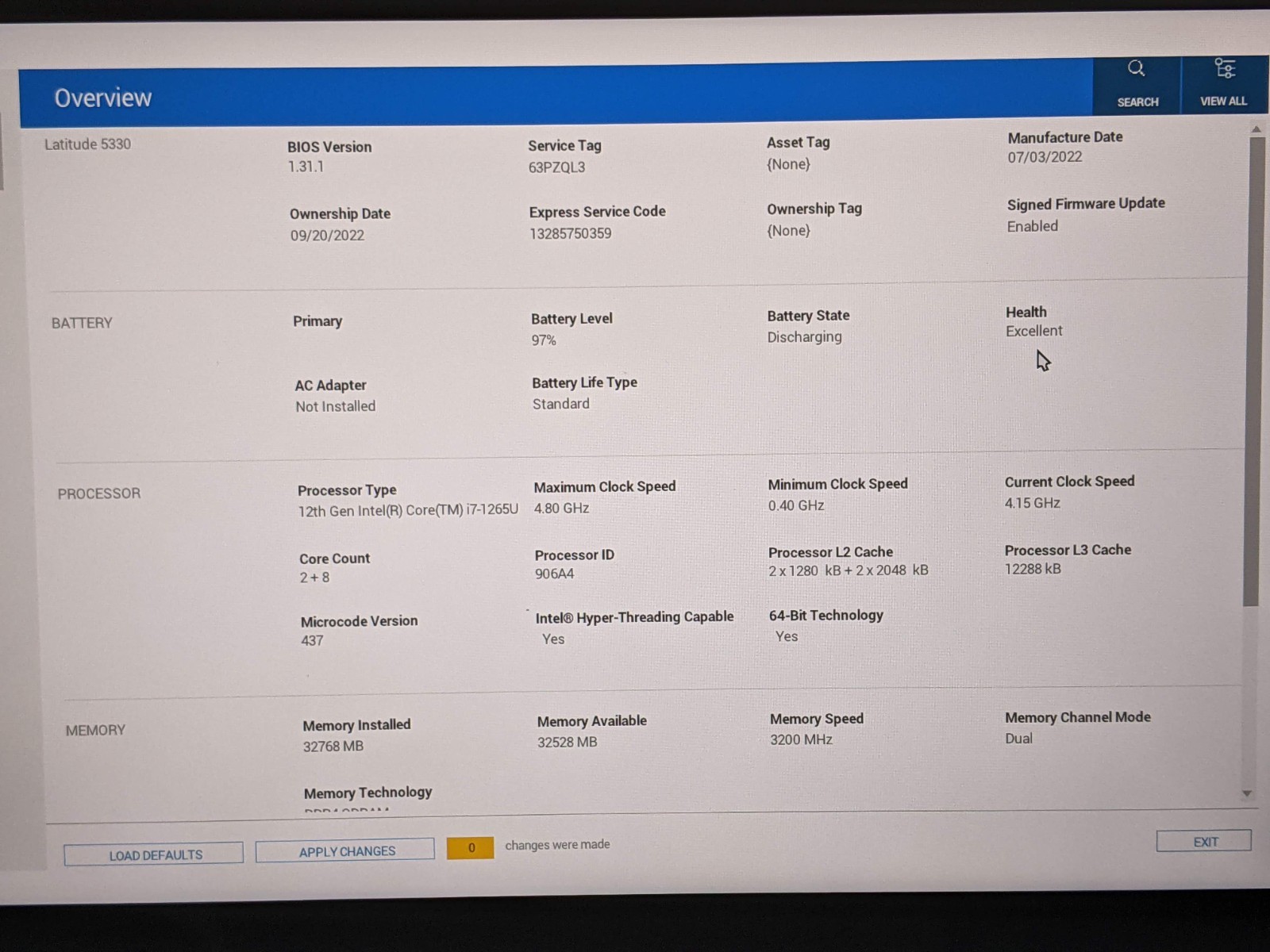Click Microcode Version 437 value
Image resolution: width=1270 pixels, height=952 pixels.
tap(312, 640)
